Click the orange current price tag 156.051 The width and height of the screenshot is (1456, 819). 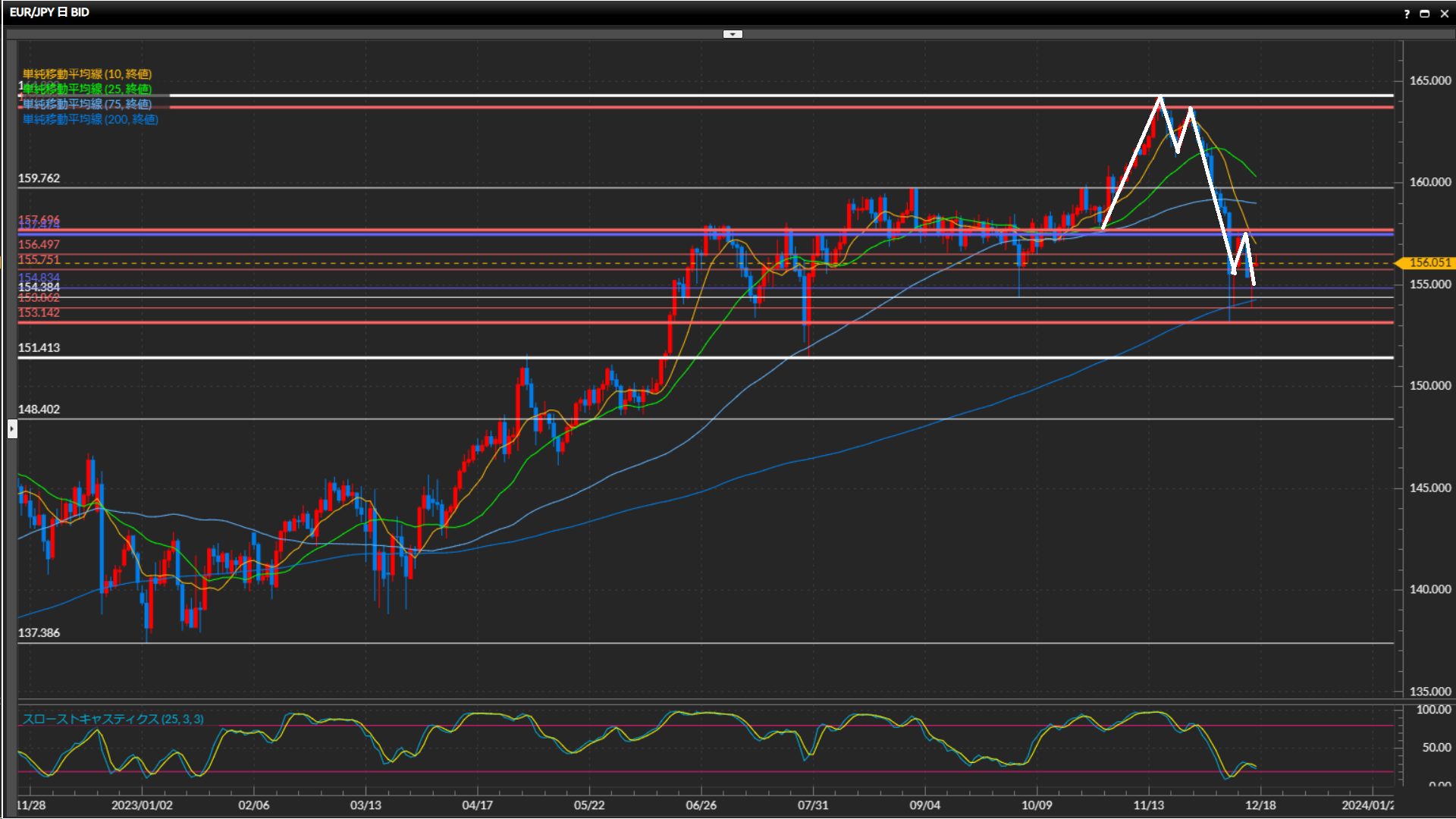pyautogui.click(x=1429, y=262)
